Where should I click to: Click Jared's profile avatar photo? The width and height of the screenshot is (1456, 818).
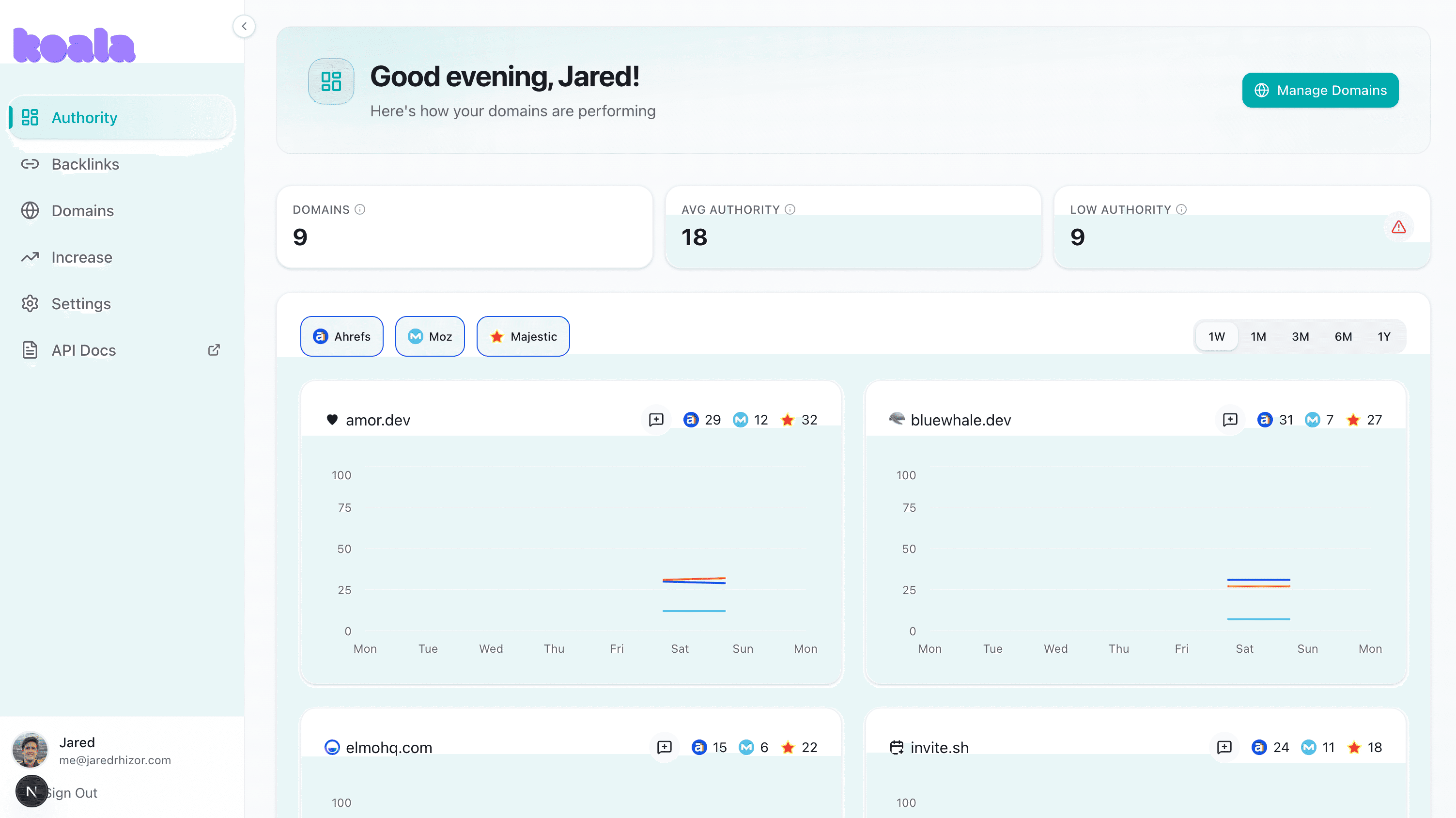coord(30,750)
